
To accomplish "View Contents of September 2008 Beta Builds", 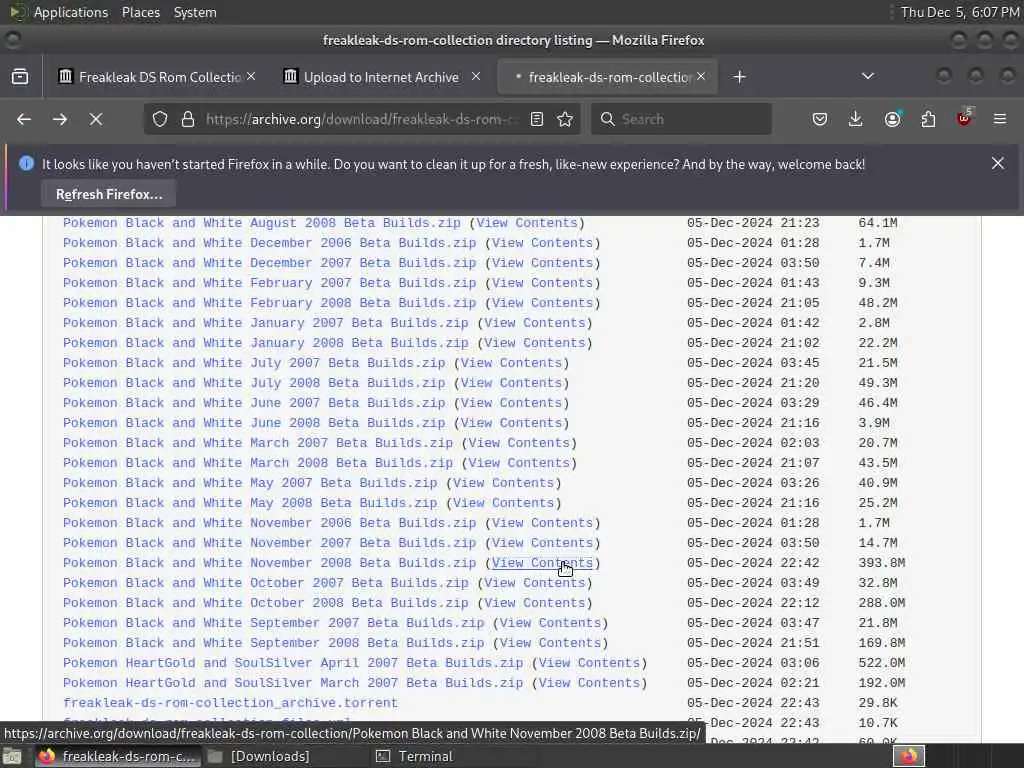I will tap(551, 643).
